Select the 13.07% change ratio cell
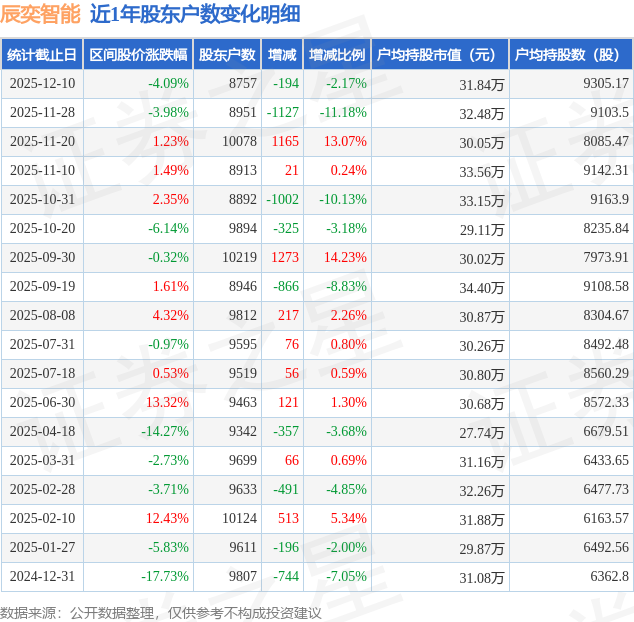This screenshot has height=622, width=634. point(345,142)
